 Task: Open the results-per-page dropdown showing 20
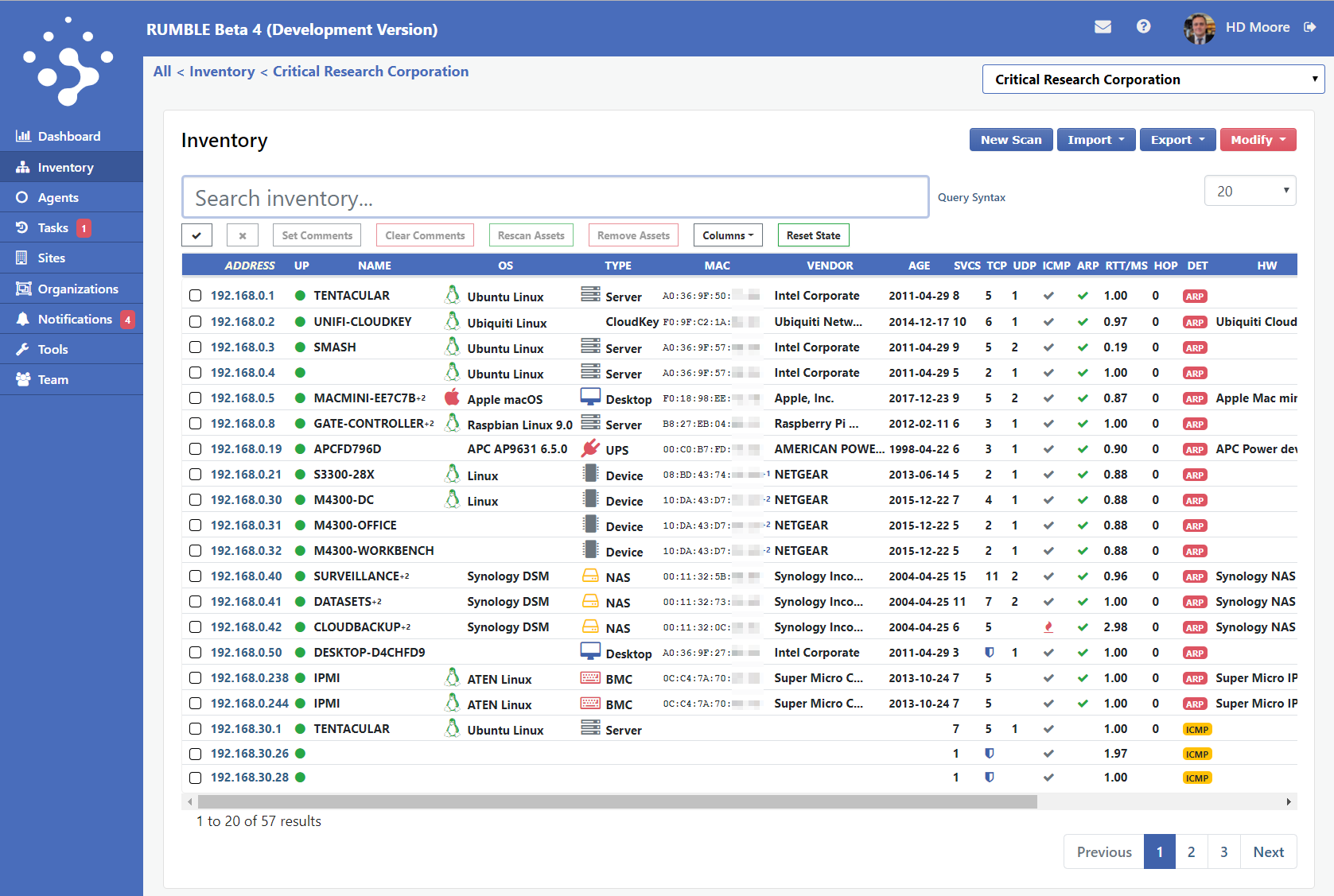pyautogui.click(x=1250, y=190)
